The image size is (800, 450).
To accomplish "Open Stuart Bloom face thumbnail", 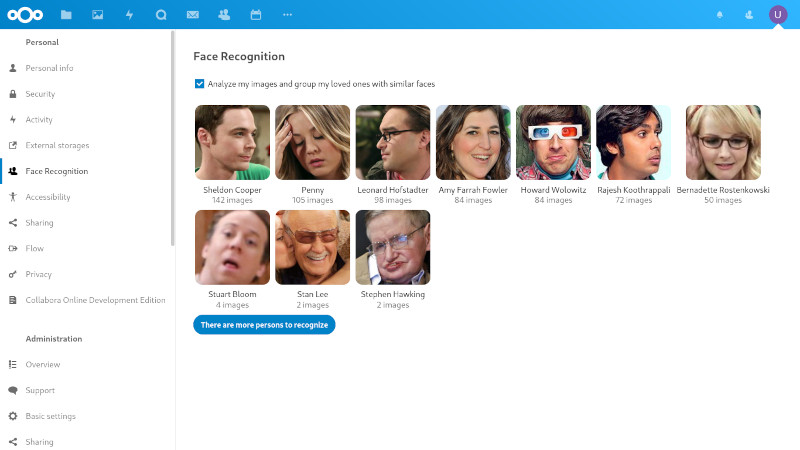I will (232, 247).
